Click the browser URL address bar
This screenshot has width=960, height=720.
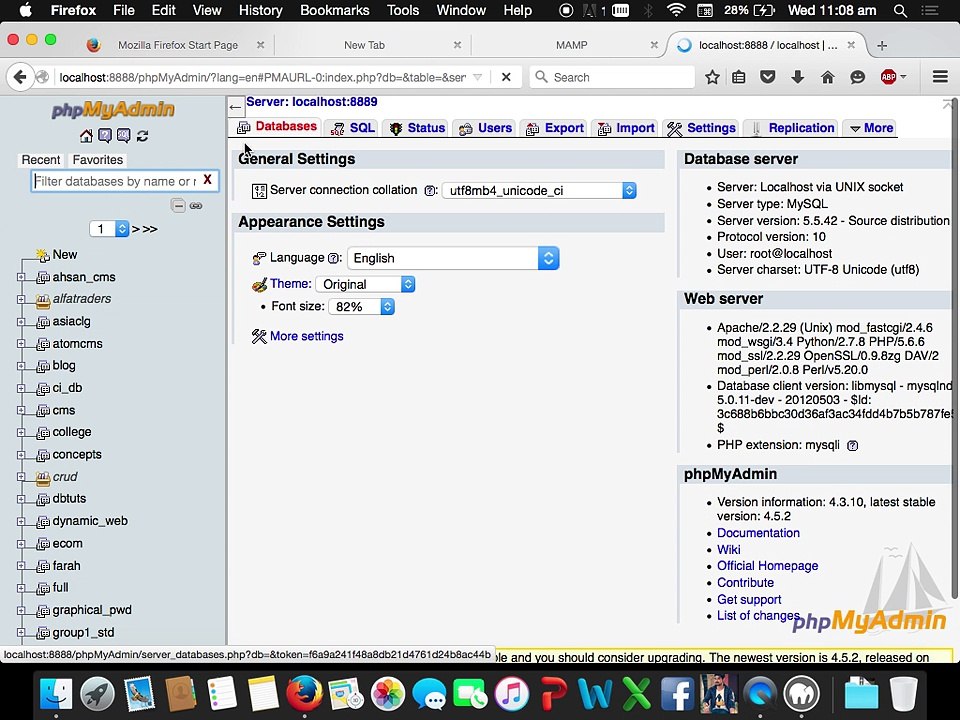[x=263, y=77]
